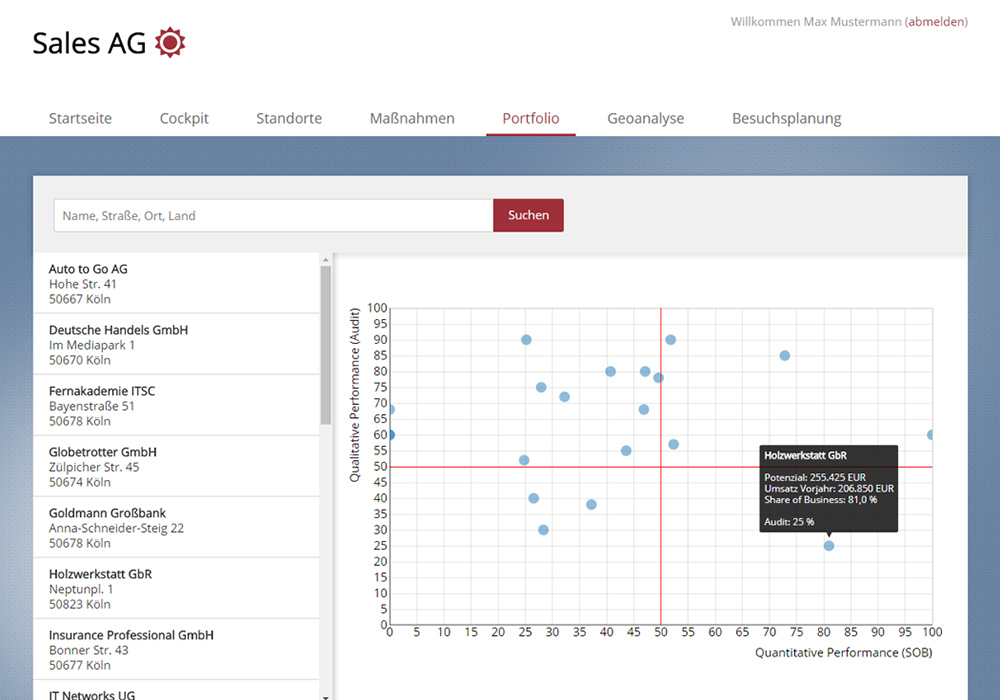Click the data point at SOB 25, Audit 52

click(x=524, y=460)
